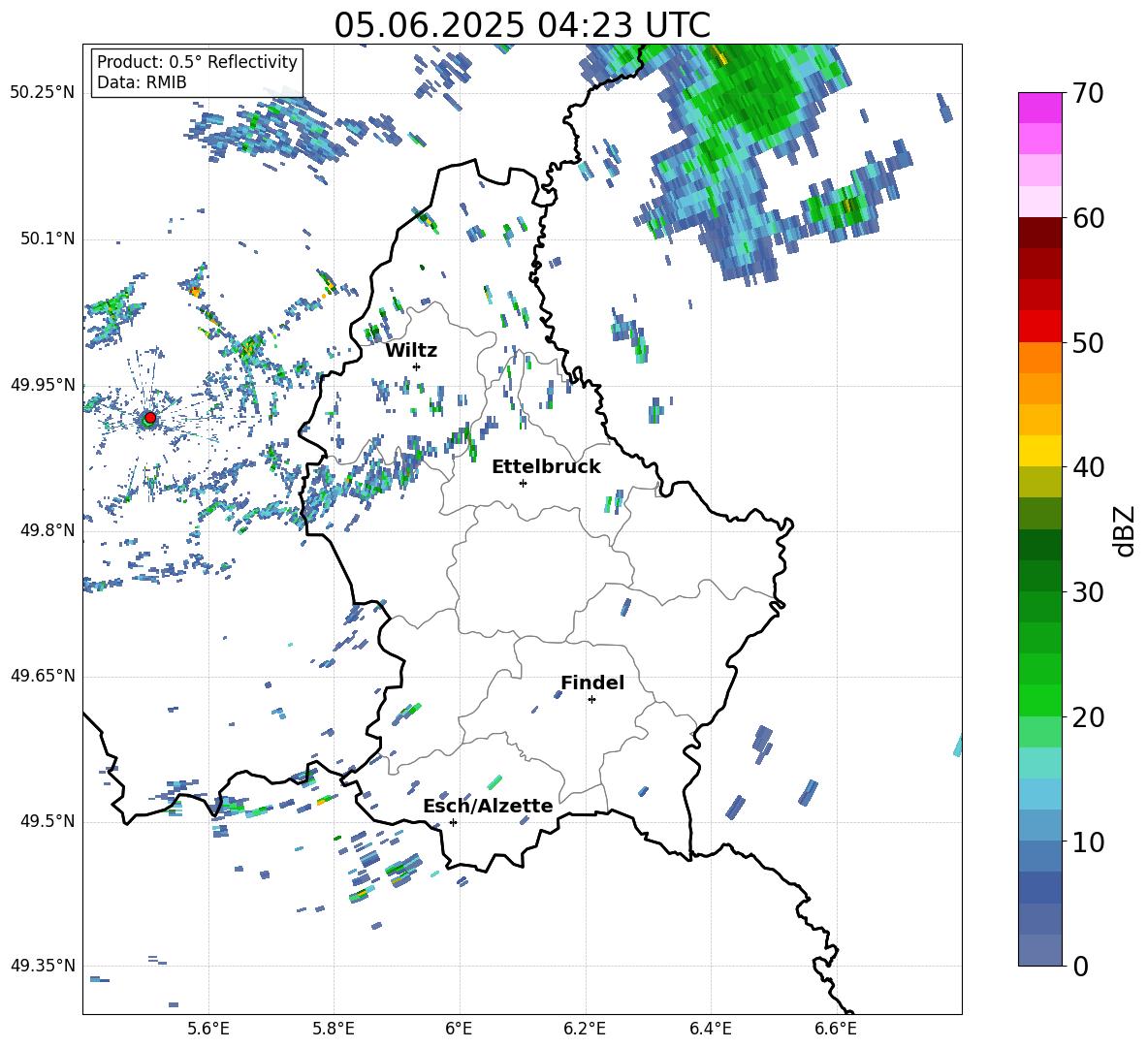Click the 50.1°N latitude label
The height and width of the screenshot is (1048, 1148).
tap(47, 238)
